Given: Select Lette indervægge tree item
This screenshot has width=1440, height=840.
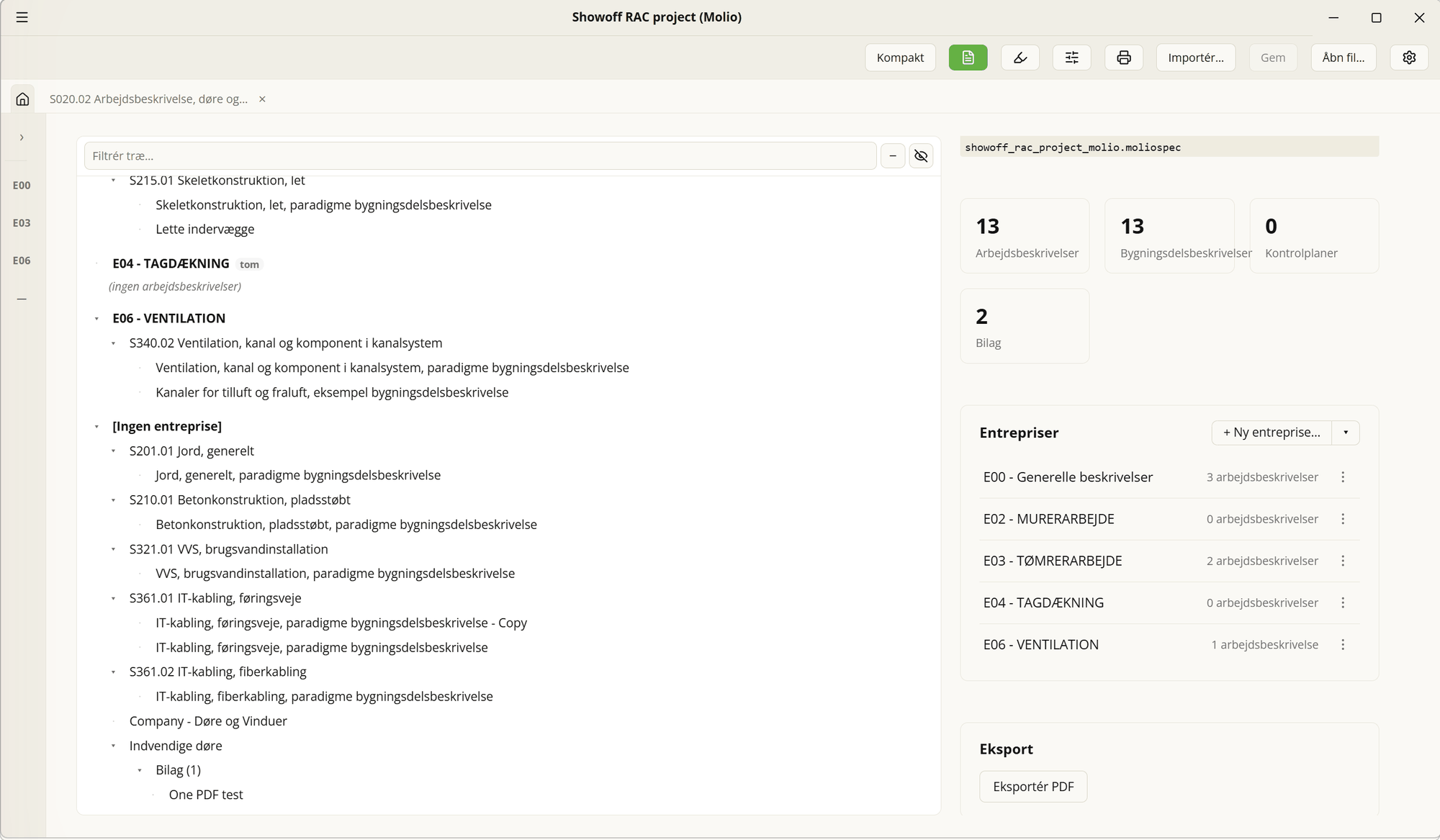Looking at the screenshot, I should click(205, 230).
